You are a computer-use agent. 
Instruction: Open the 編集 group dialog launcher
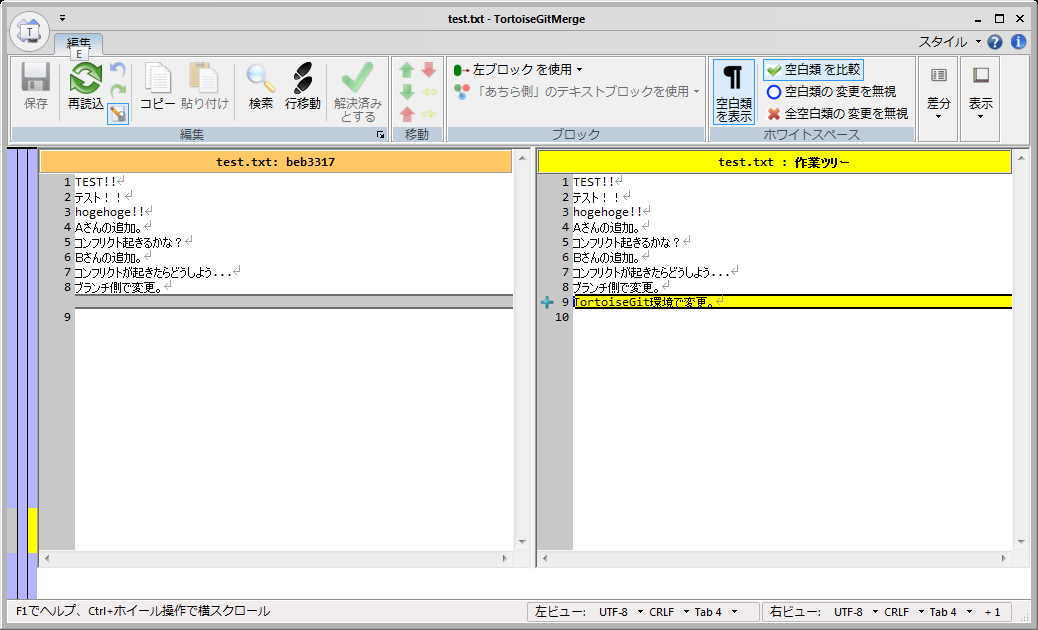[x=381, y=134]
